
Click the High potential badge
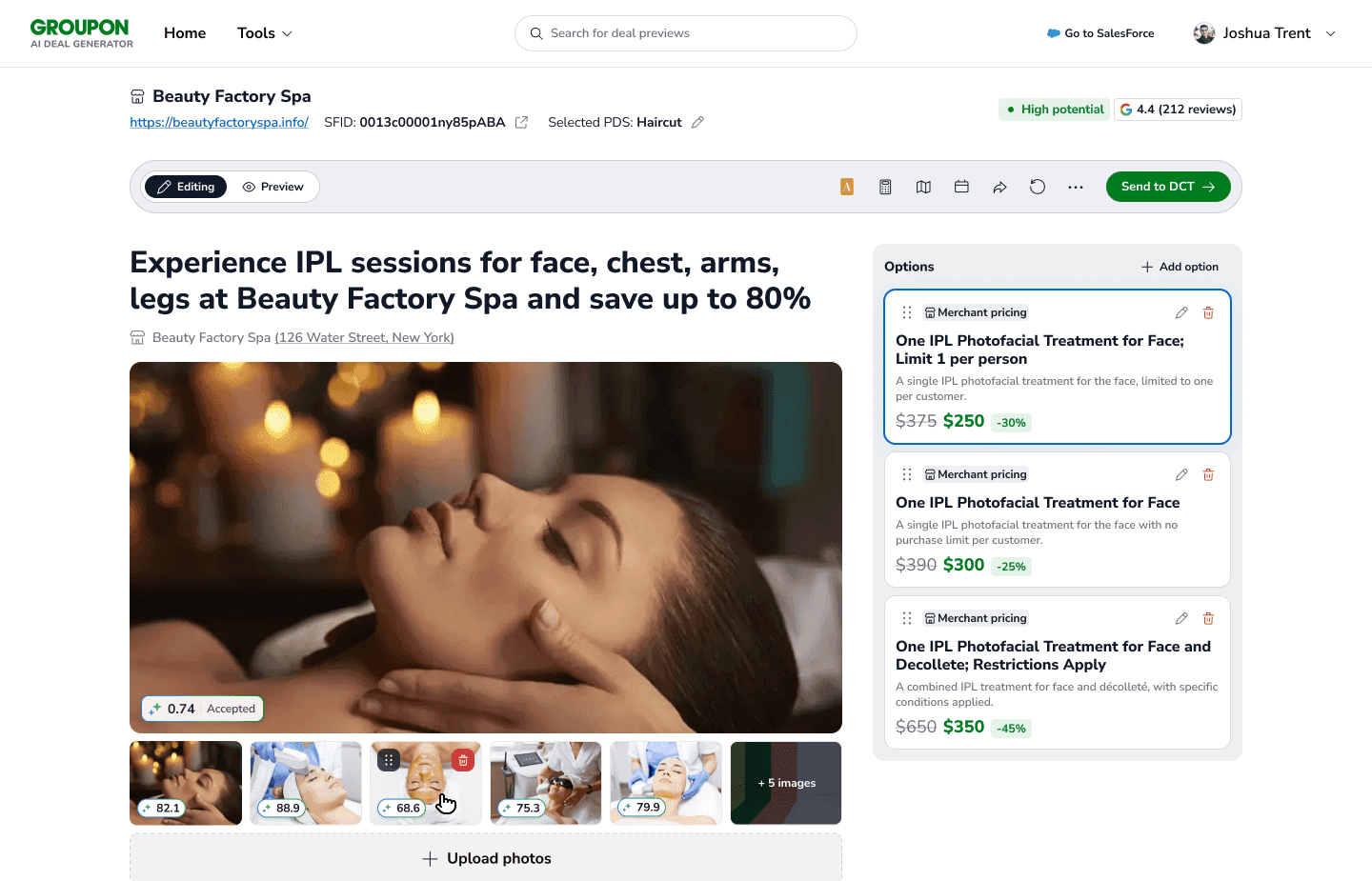(x=1055, y=110)
